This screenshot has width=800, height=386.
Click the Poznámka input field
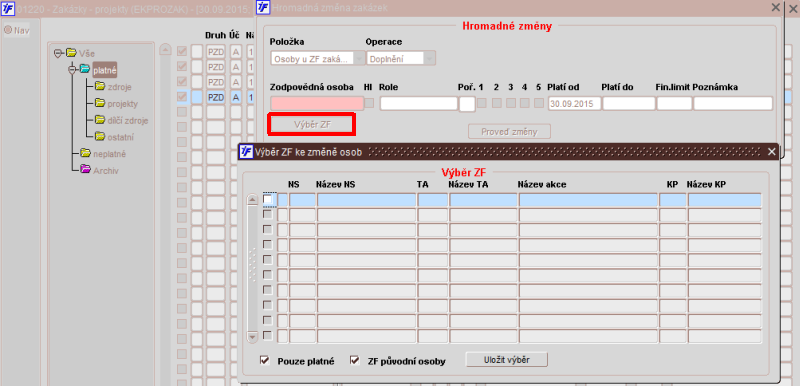pos(733,104)
